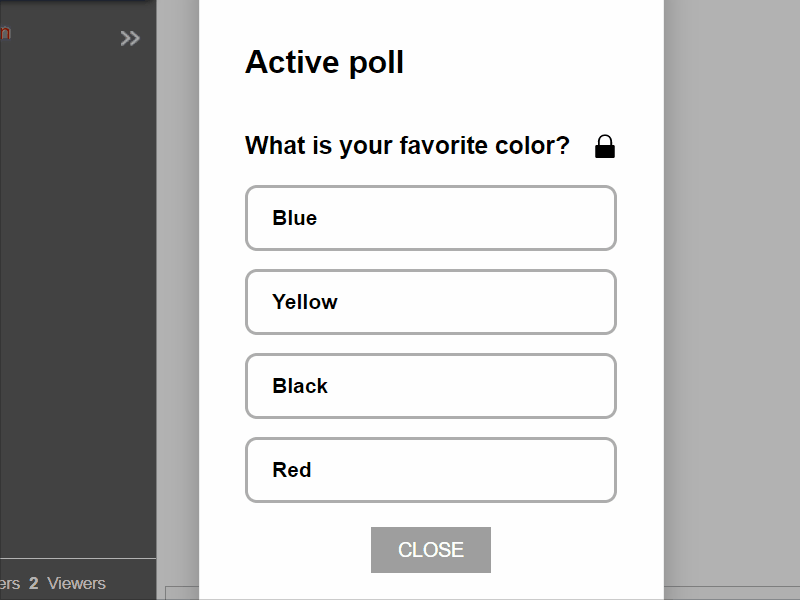
Task: Click the empty dark sidebar area
Action: [78, 300]
